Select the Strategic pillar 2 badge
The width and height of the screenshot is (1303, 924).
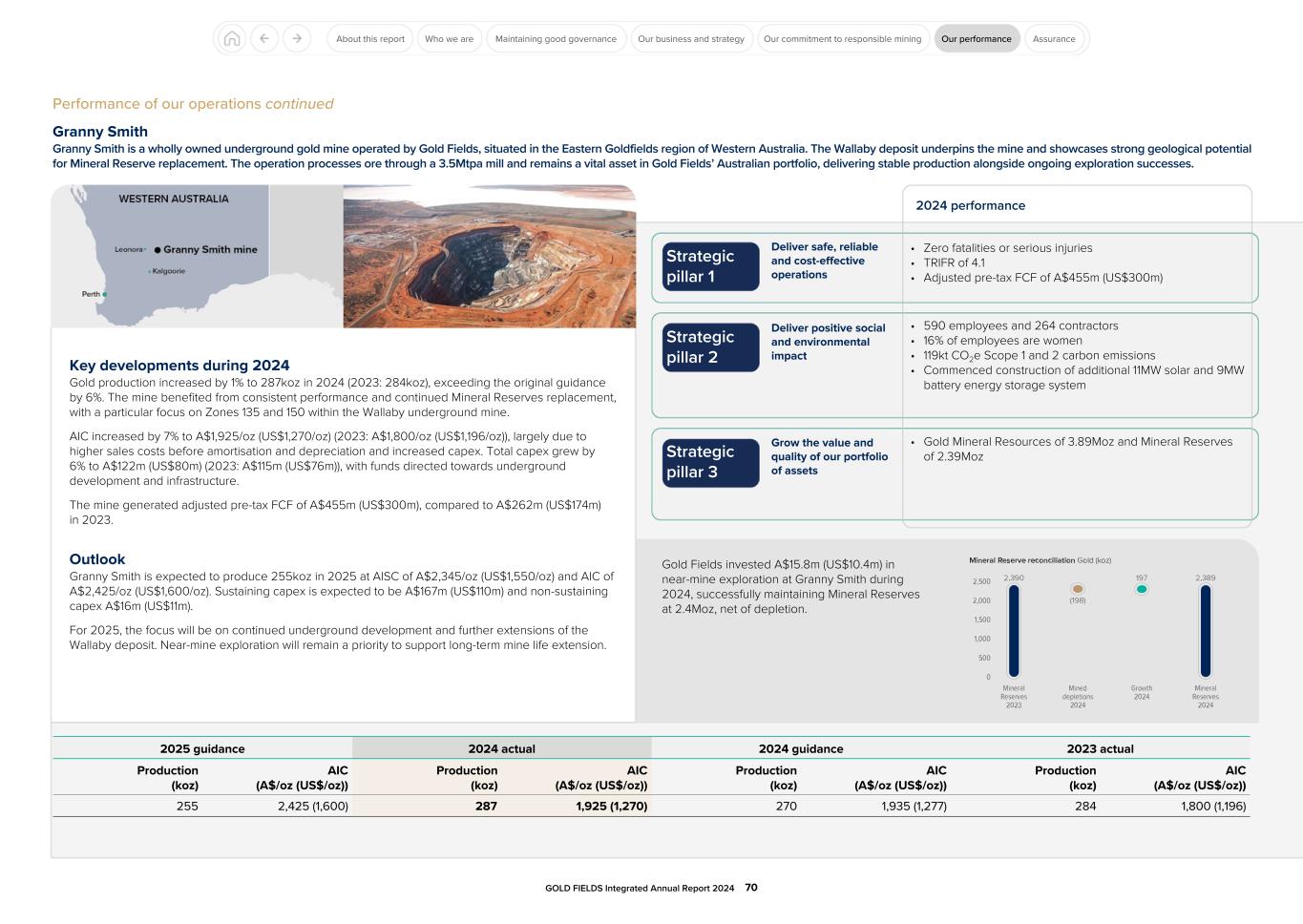pos(710,346)
